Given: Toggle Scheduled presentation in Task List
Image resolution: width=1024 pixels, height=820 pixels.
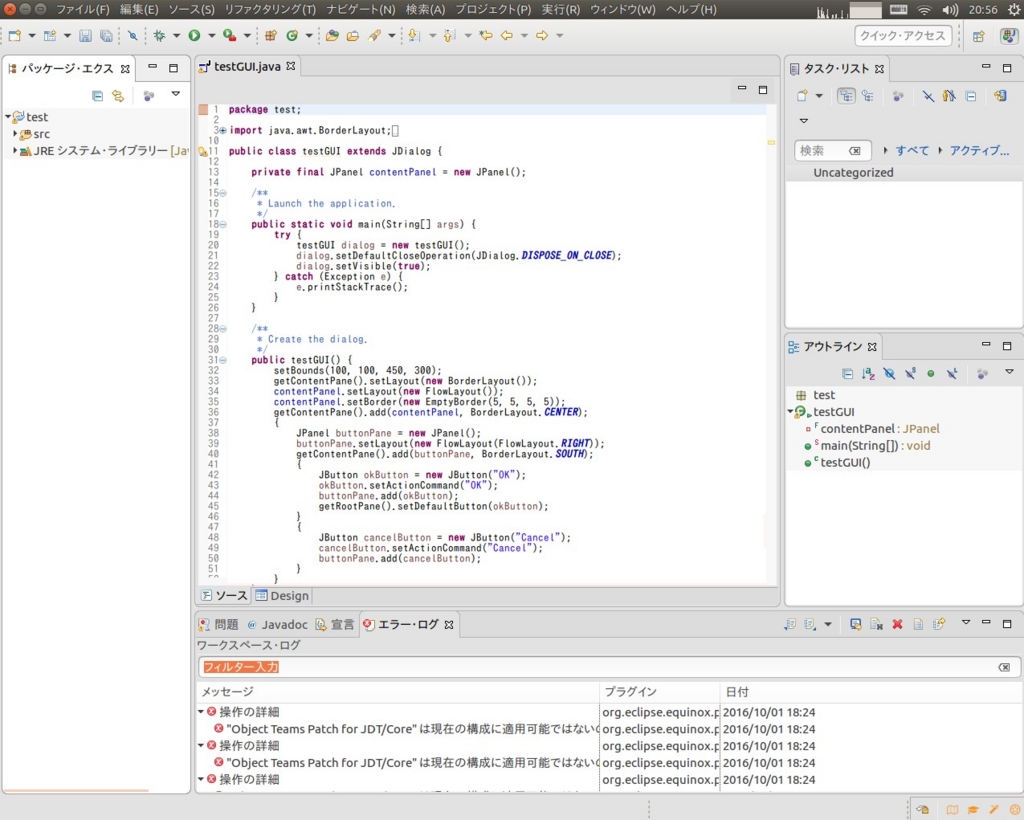Looking at the screenshot, I should (x=868, y=96).
